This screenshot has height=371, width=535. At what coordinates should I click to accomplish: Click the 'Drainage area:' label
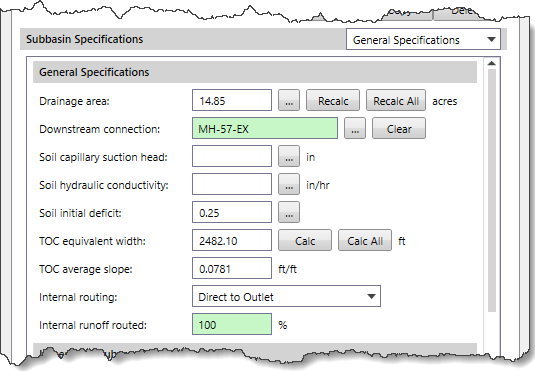[x=74, y=101]
